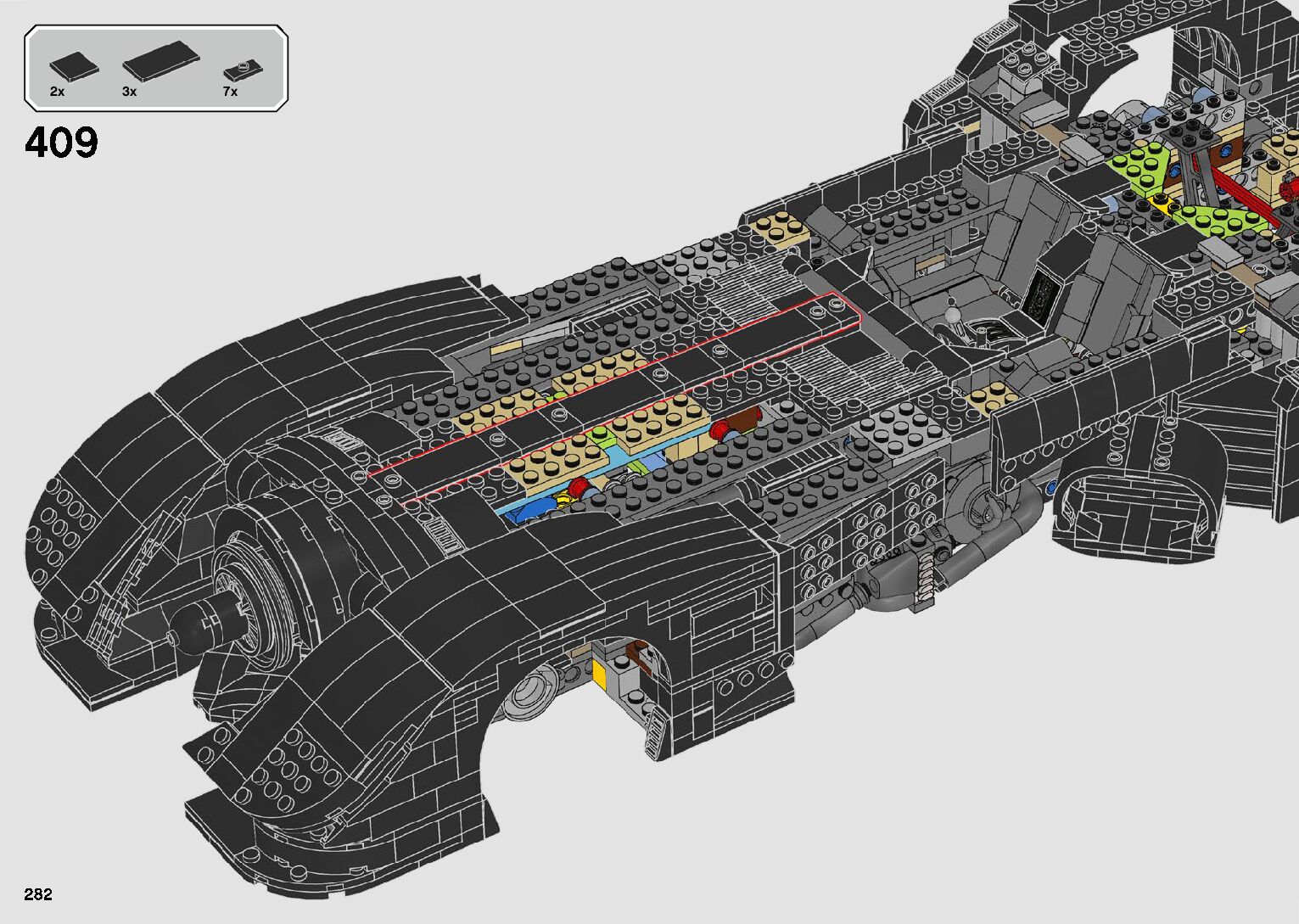Click the step number 409
The image size is (1299, 924).
click(62, 143)
